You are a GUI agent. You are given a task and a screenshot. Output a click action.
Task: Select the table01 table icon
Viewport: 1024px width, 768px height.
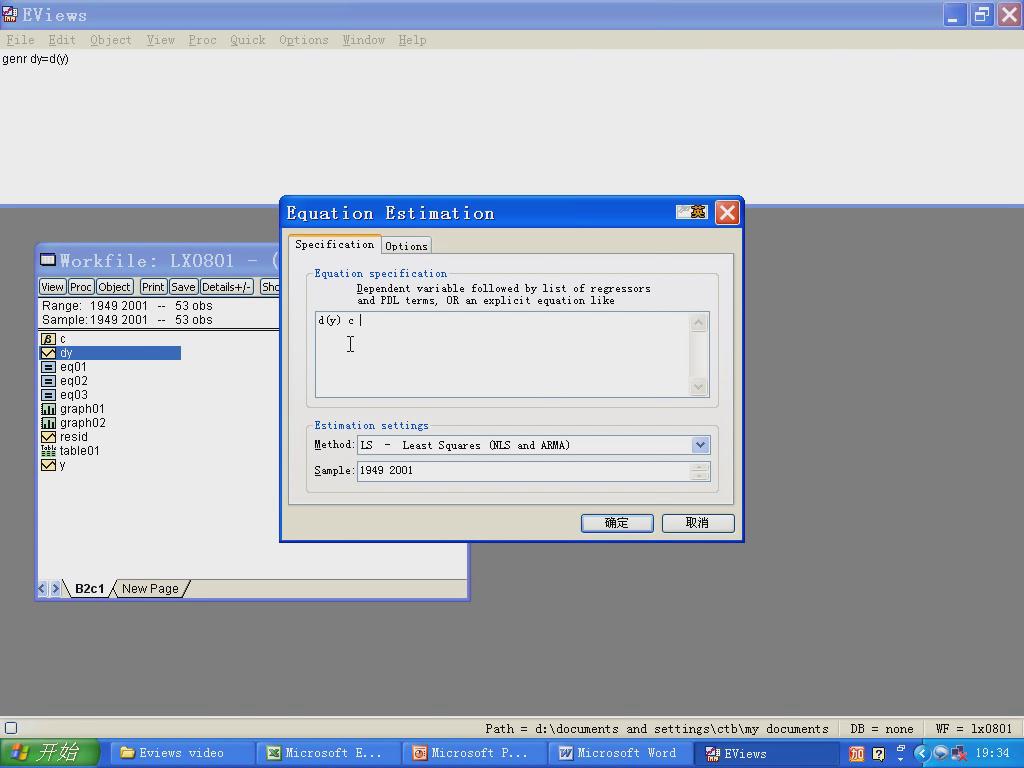48,451
